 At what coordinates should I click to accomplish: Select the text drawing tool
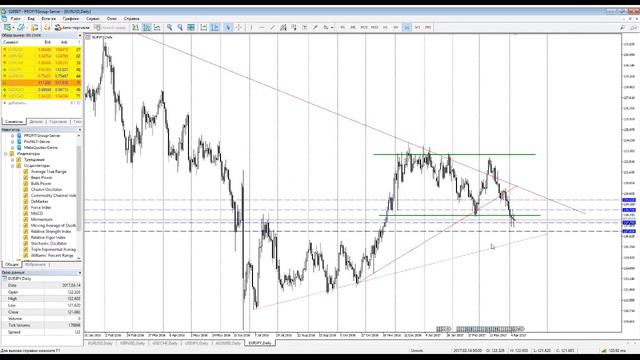[x=304, y=27]
